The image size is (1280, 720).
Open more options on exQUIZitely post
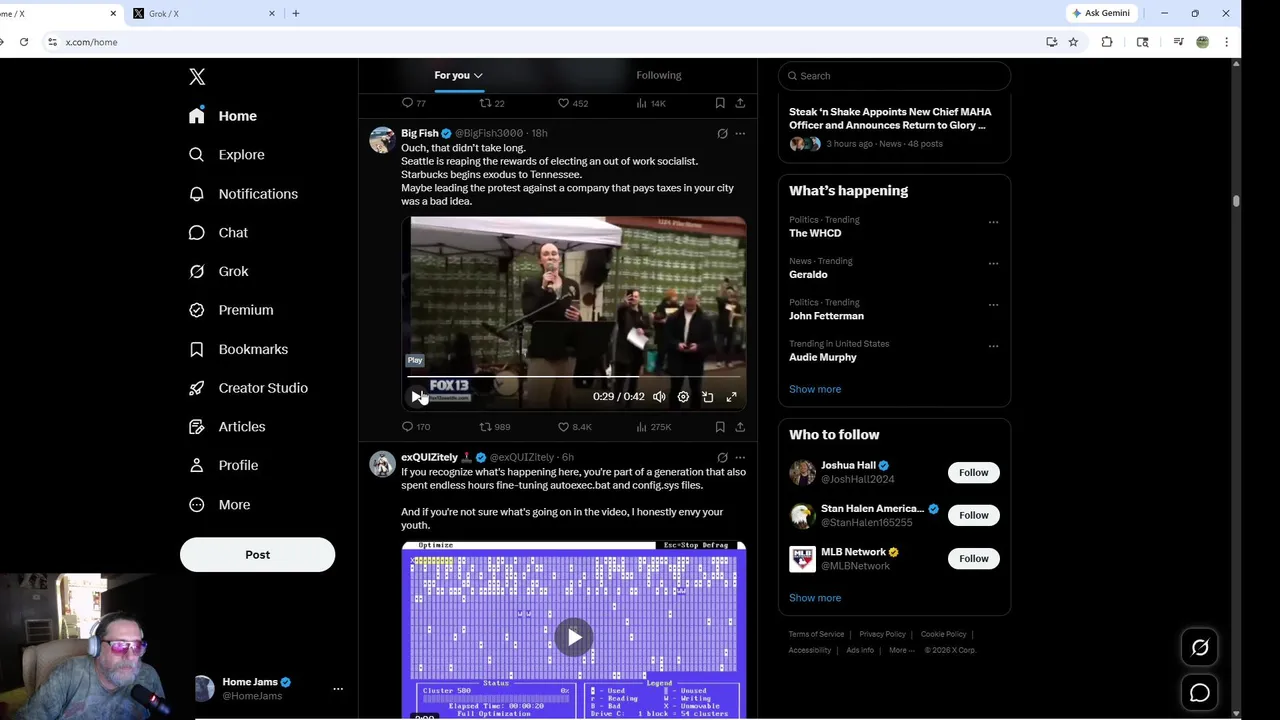click(x=740, y=457)
